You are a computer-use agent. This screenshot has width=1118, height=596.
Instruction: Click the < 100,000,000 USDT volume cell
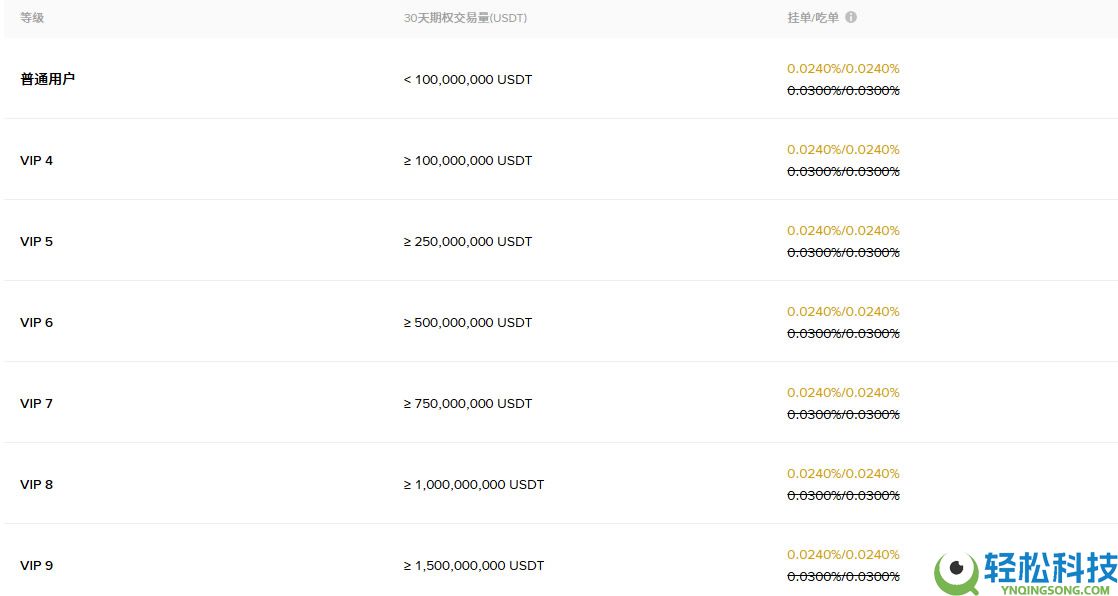pos(467,79)
